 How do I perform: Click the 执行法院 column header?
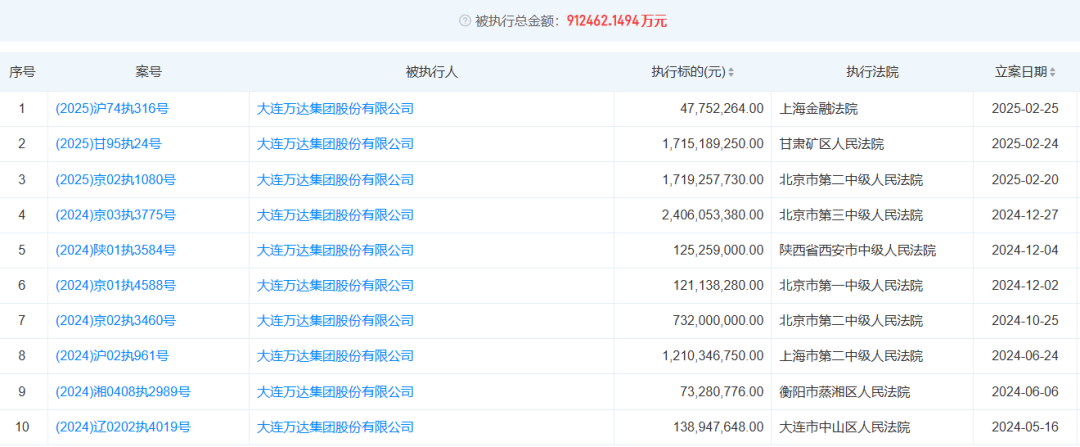872,72
